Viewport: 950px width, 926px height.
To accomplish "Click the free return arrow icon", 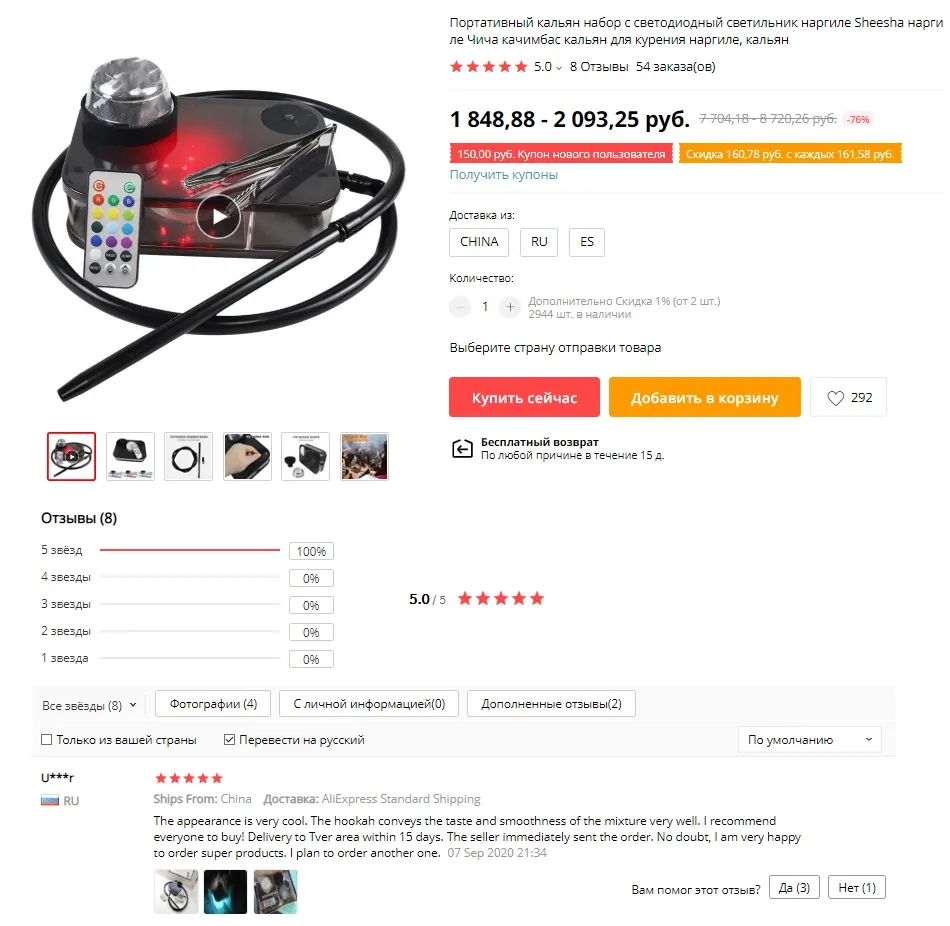I will click(462, 449).
